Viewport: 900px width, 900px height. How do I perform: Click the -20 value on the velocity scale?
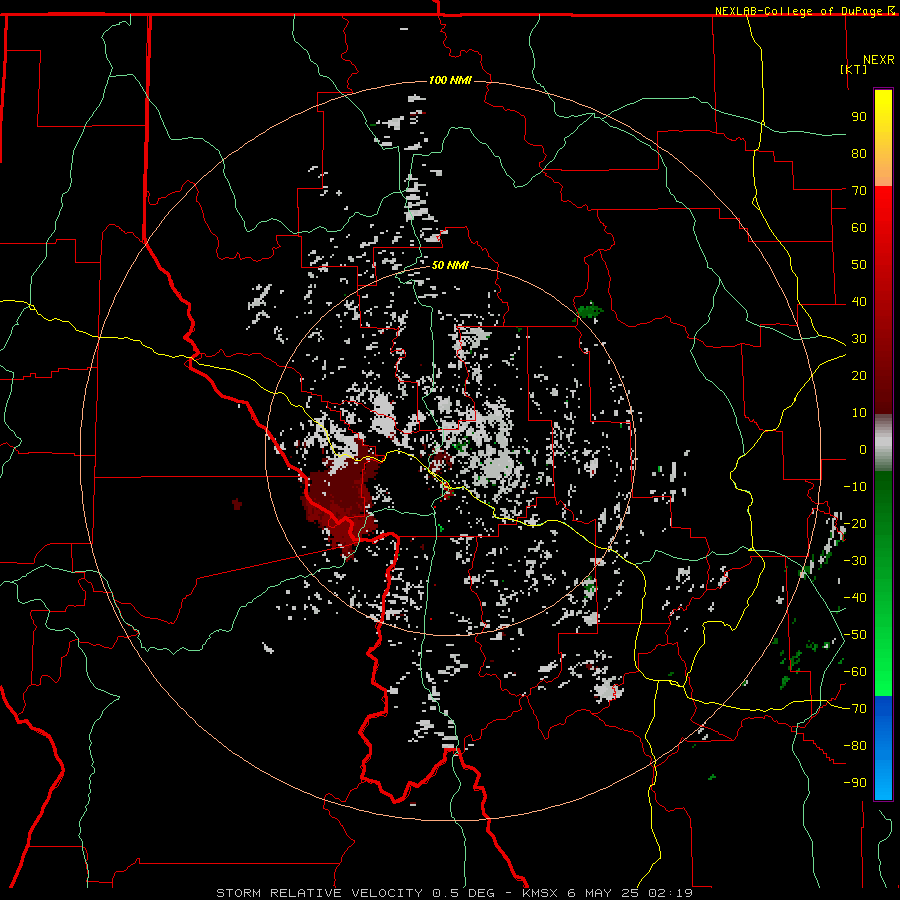855,524
